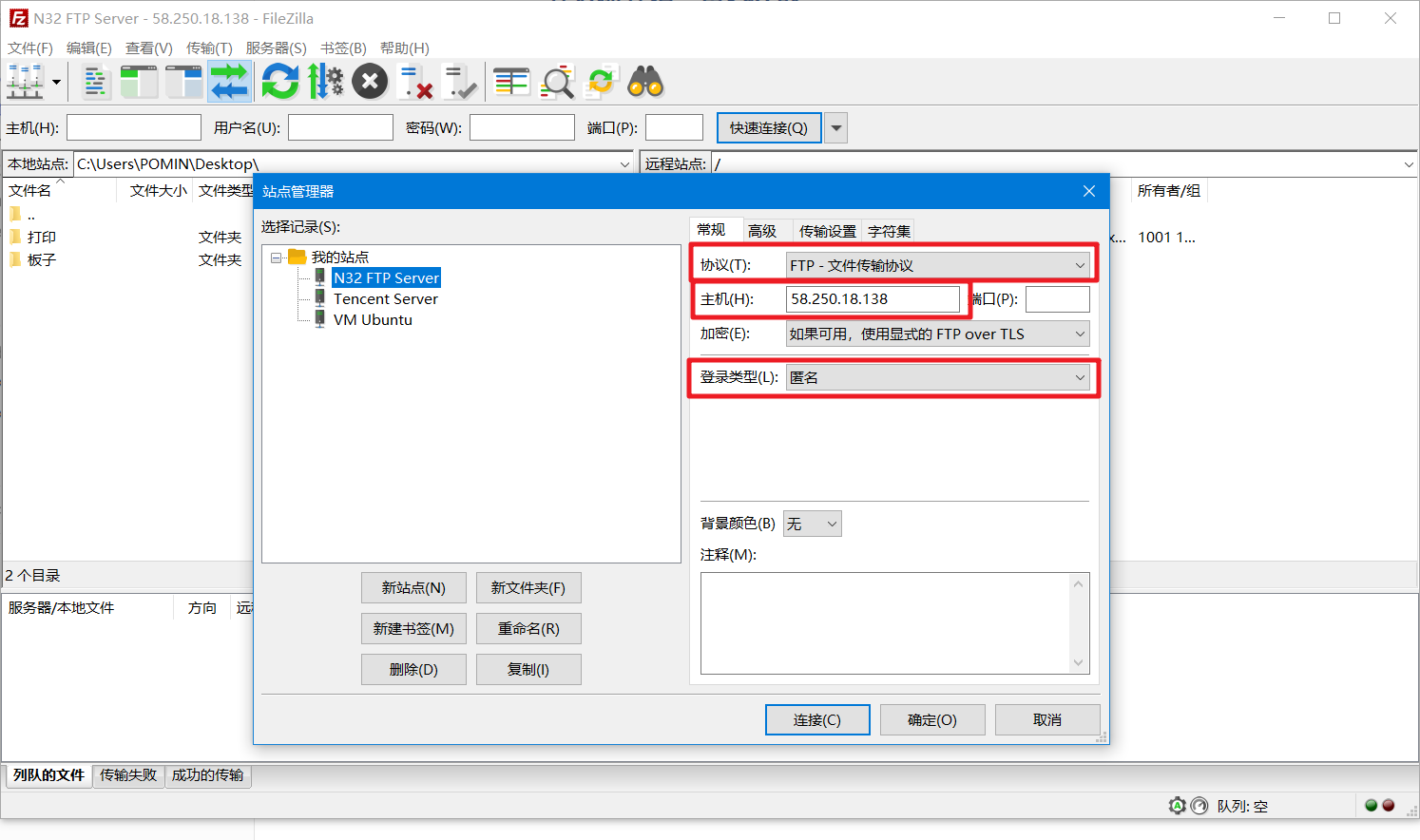Click the Tencent Server site icon
The height and width of the screenshot is (840, 1420).
pyautogui.click(x=320, y=298)
